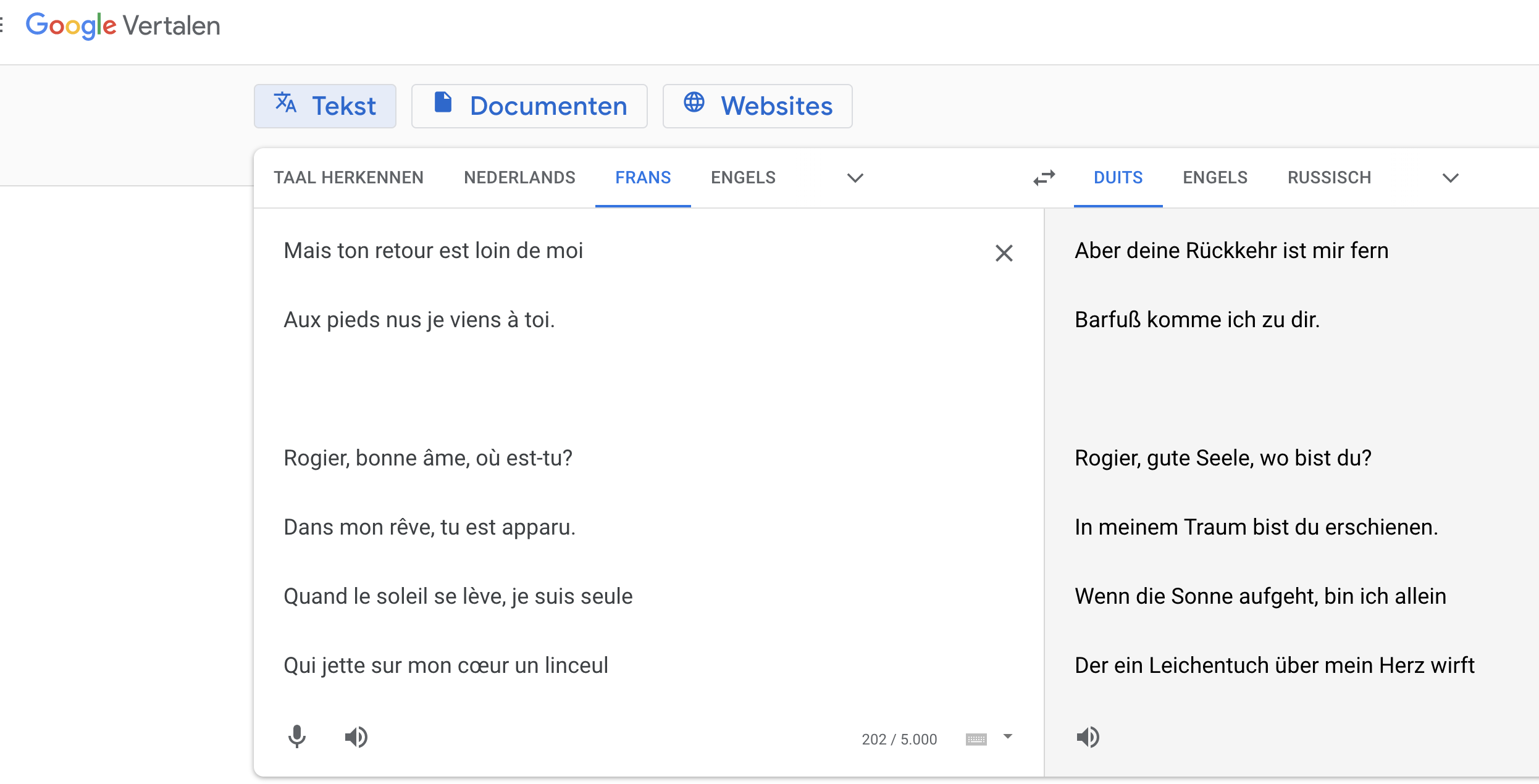Viewport: 1539px width, 784px height.
Task: Listen to French source text speaker icon
Action: click(x=356, y=736)
